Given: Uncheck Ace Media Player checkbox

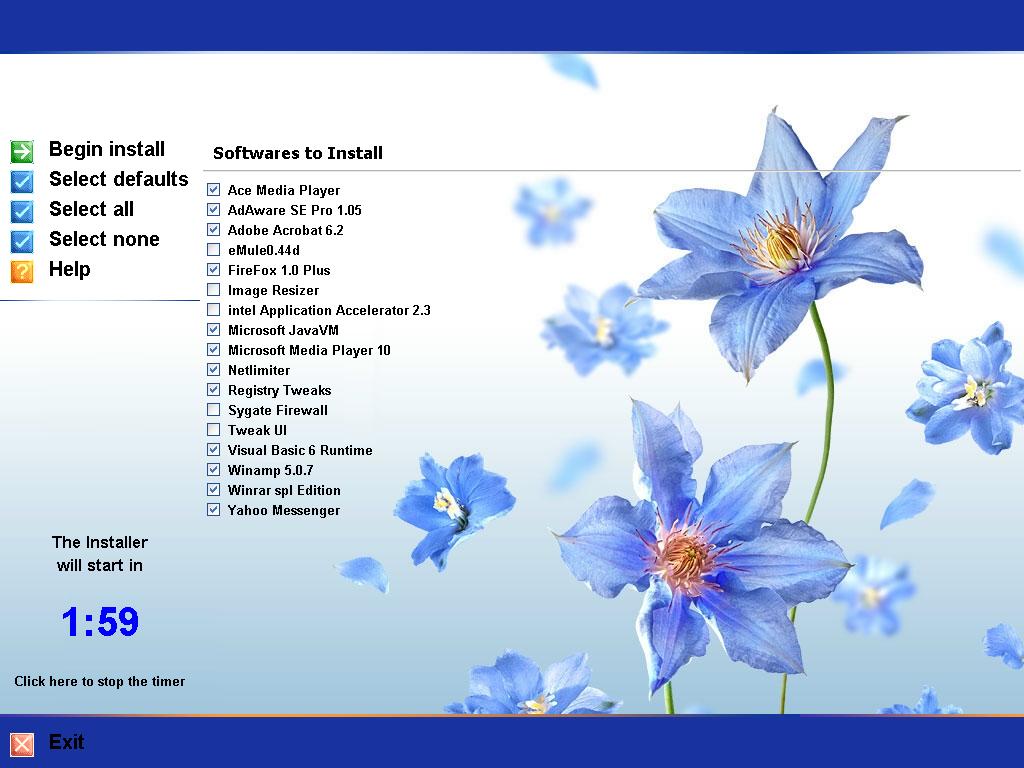Looking at the screenshot, I should 214,189.
